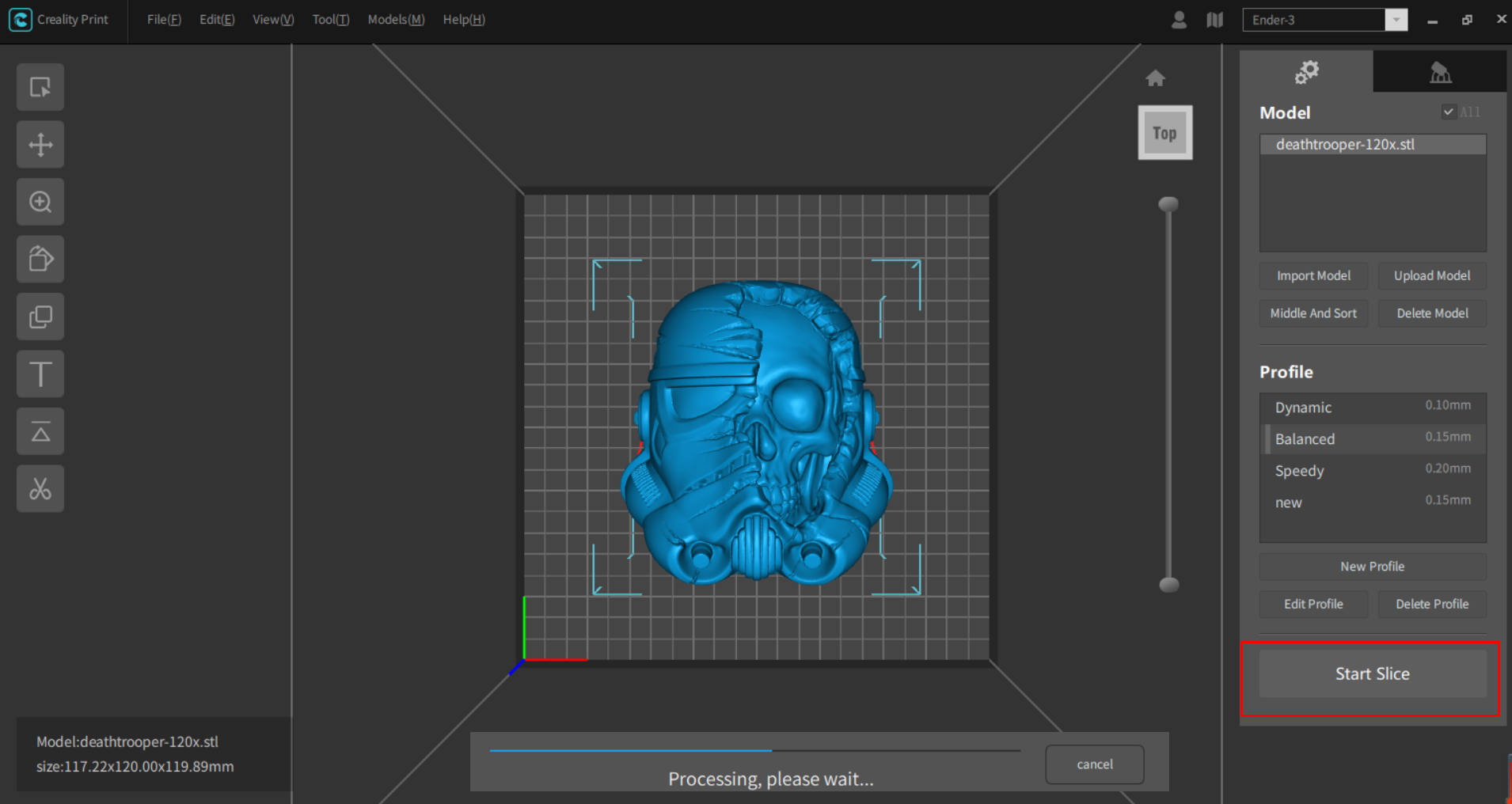Viewport: 1512px width, 804px height.
Task: Open the Ender-3 printer dropdown
Action: [1396, 19]
